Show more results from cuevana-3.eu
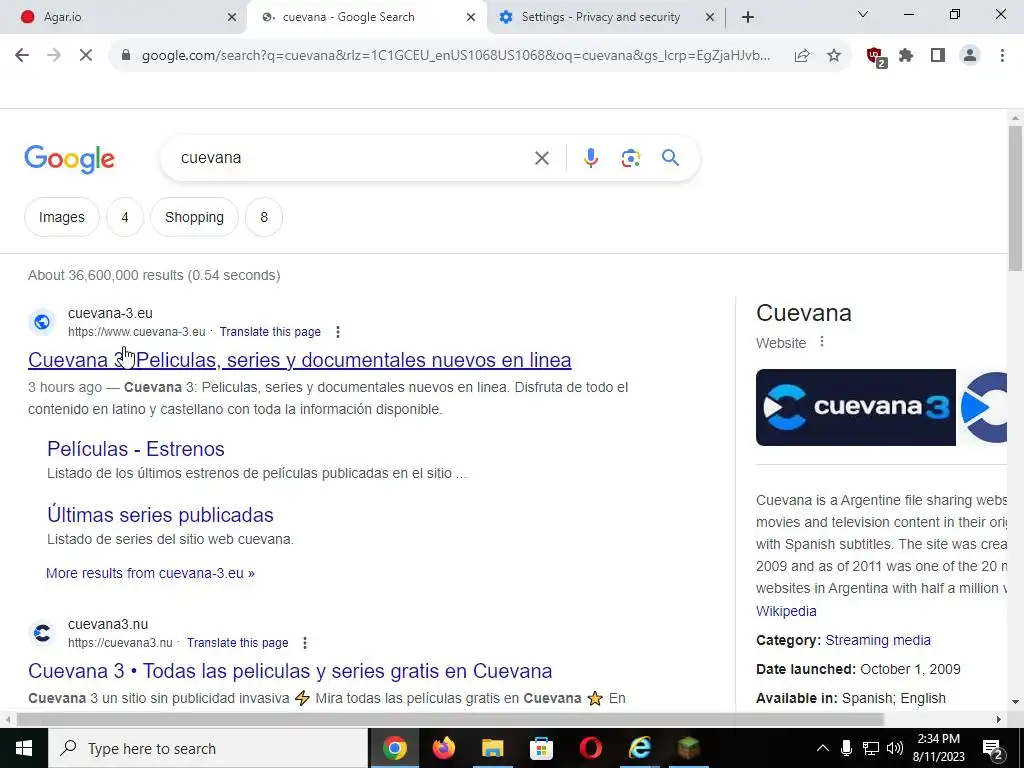Viewport: 1024px width, 768px height. point(150,573)
